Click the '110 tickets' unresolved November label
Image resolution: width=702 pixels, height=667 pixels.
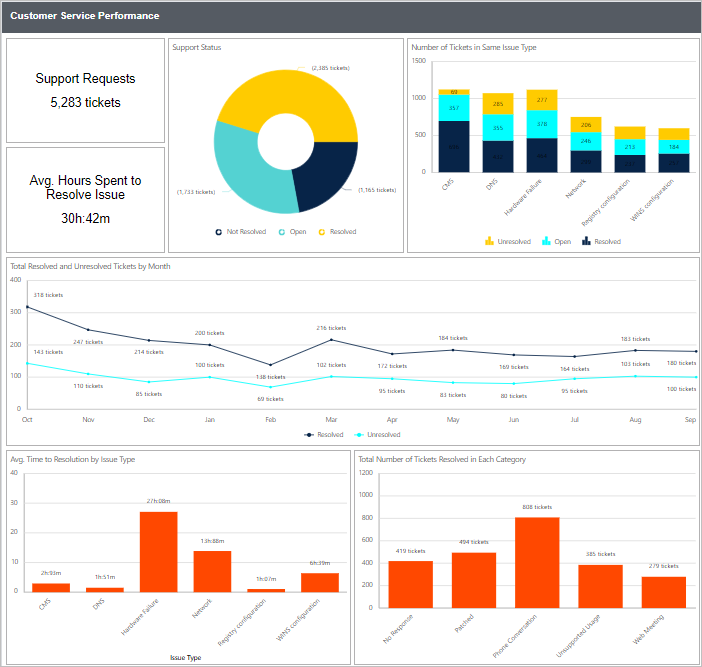coord(88,386)
